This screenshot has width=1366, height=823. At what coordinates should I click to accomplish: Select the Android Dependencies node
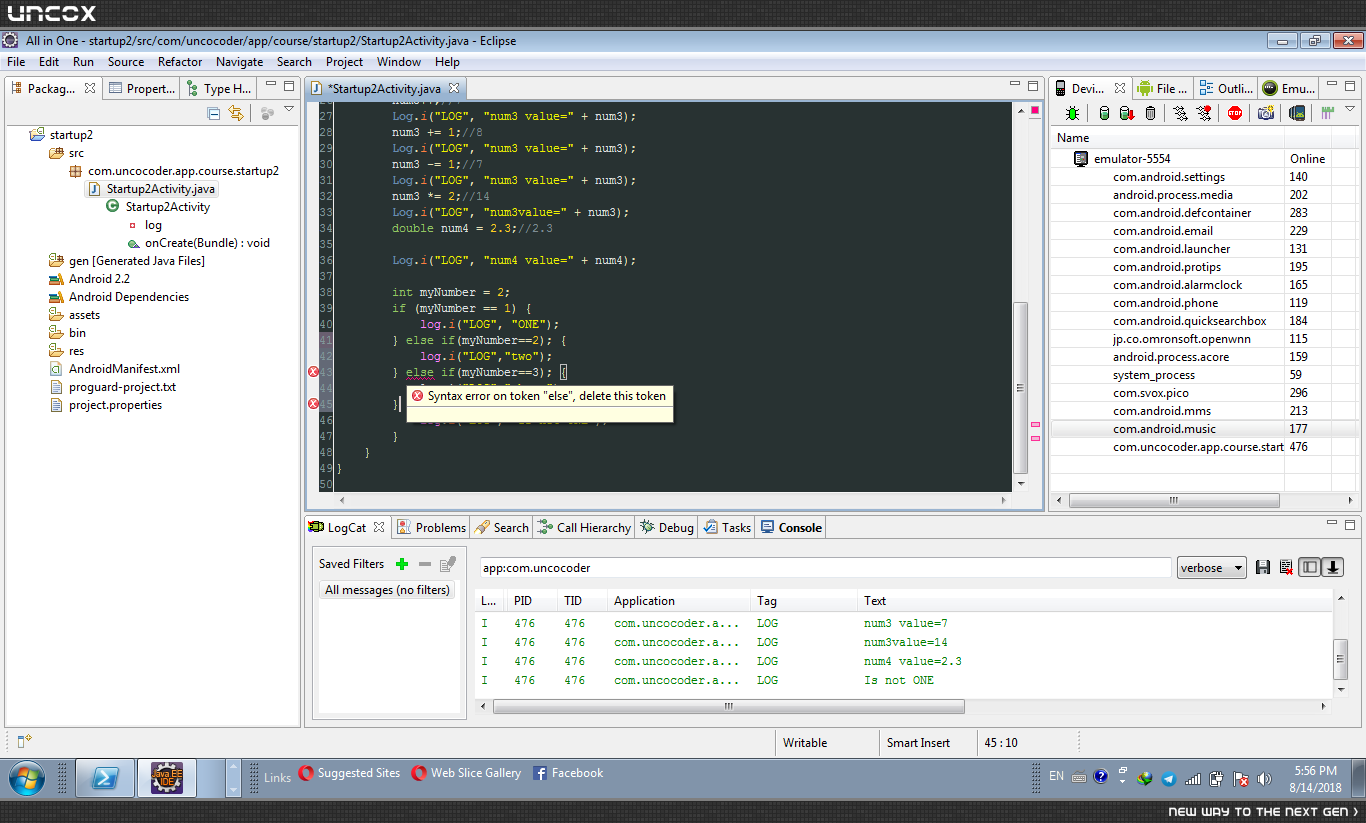(x=118, y=296)
